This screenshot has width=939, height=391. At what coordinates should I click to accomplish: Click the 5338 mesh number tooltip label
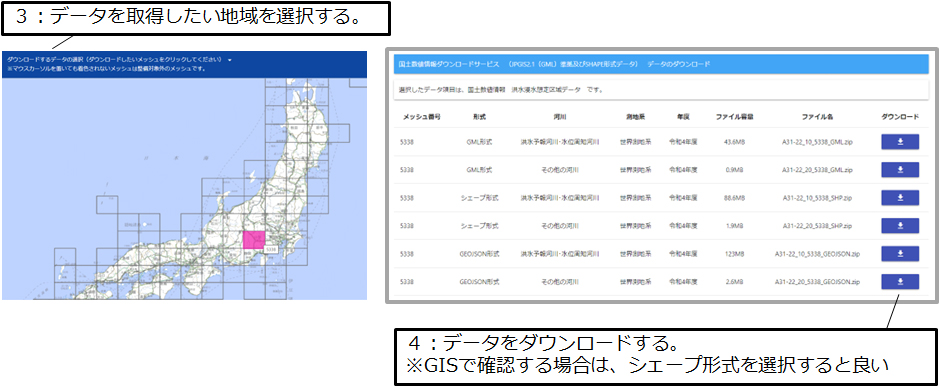pos(271,248)
